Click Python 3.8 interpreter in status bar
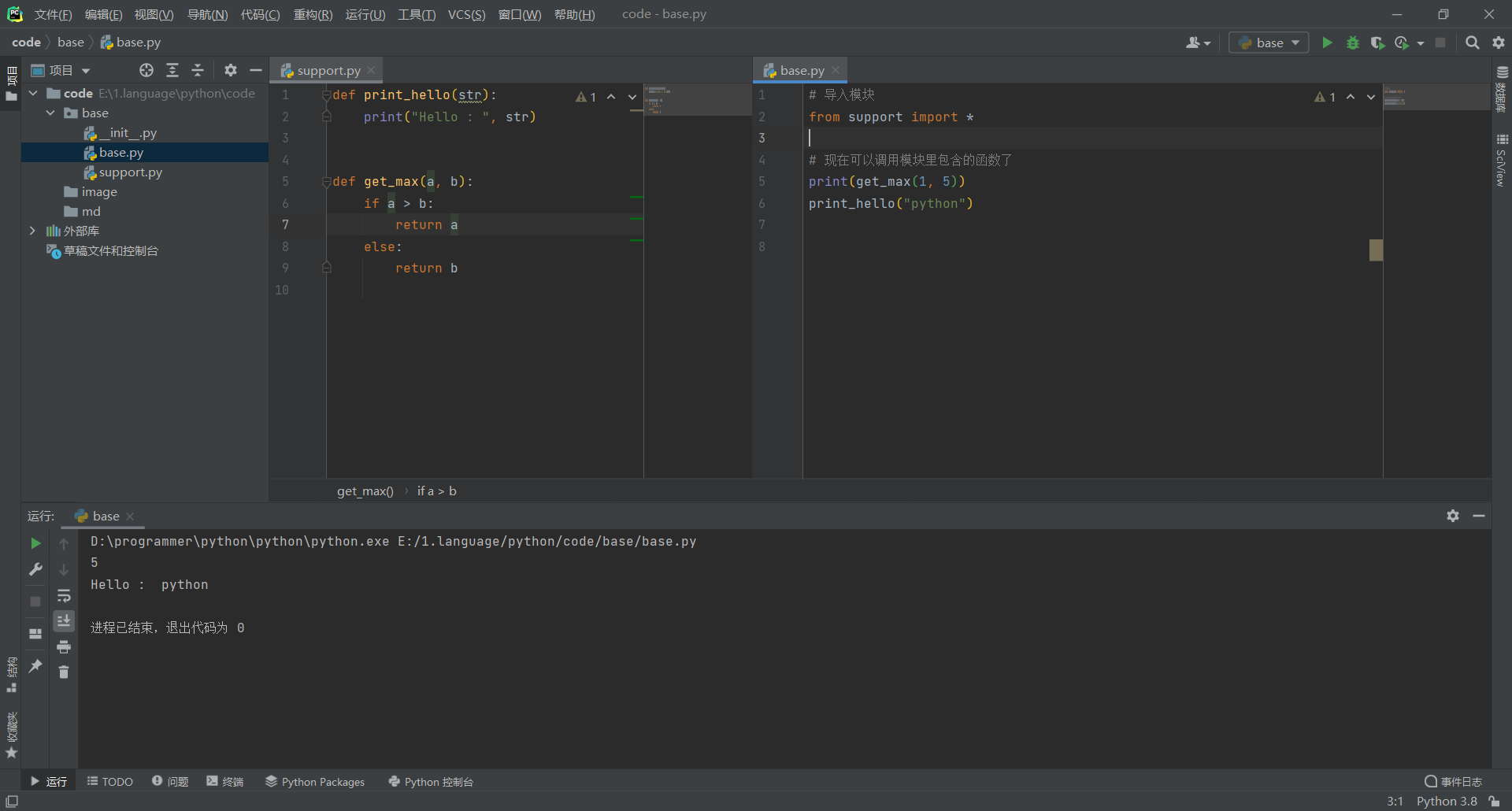Viewport: 1512px width, 811px height. tap(1447, 801)
